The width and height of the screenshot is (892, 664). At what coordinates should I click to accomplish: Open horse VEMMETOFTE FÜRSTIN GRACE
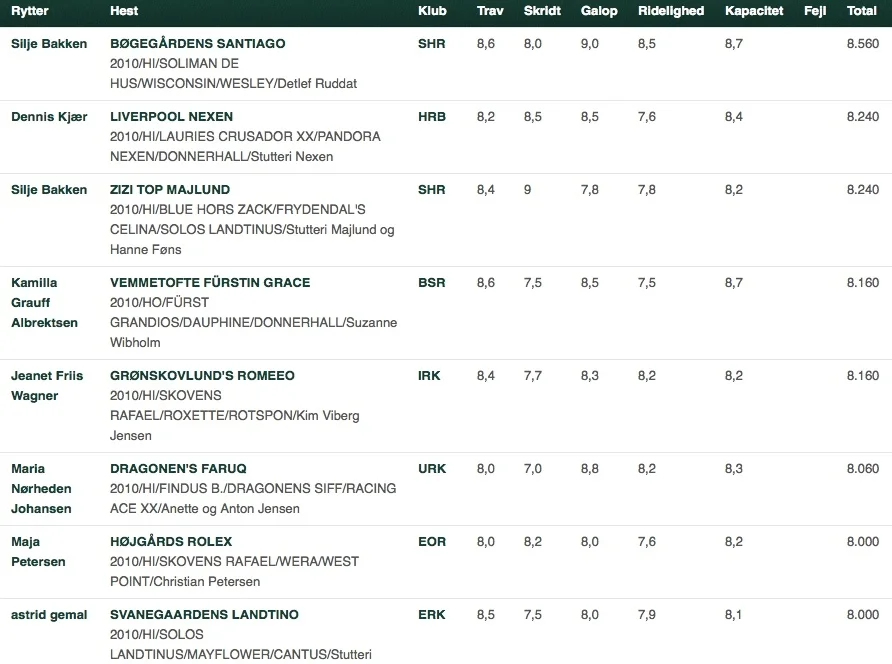[x=210, y=283]
